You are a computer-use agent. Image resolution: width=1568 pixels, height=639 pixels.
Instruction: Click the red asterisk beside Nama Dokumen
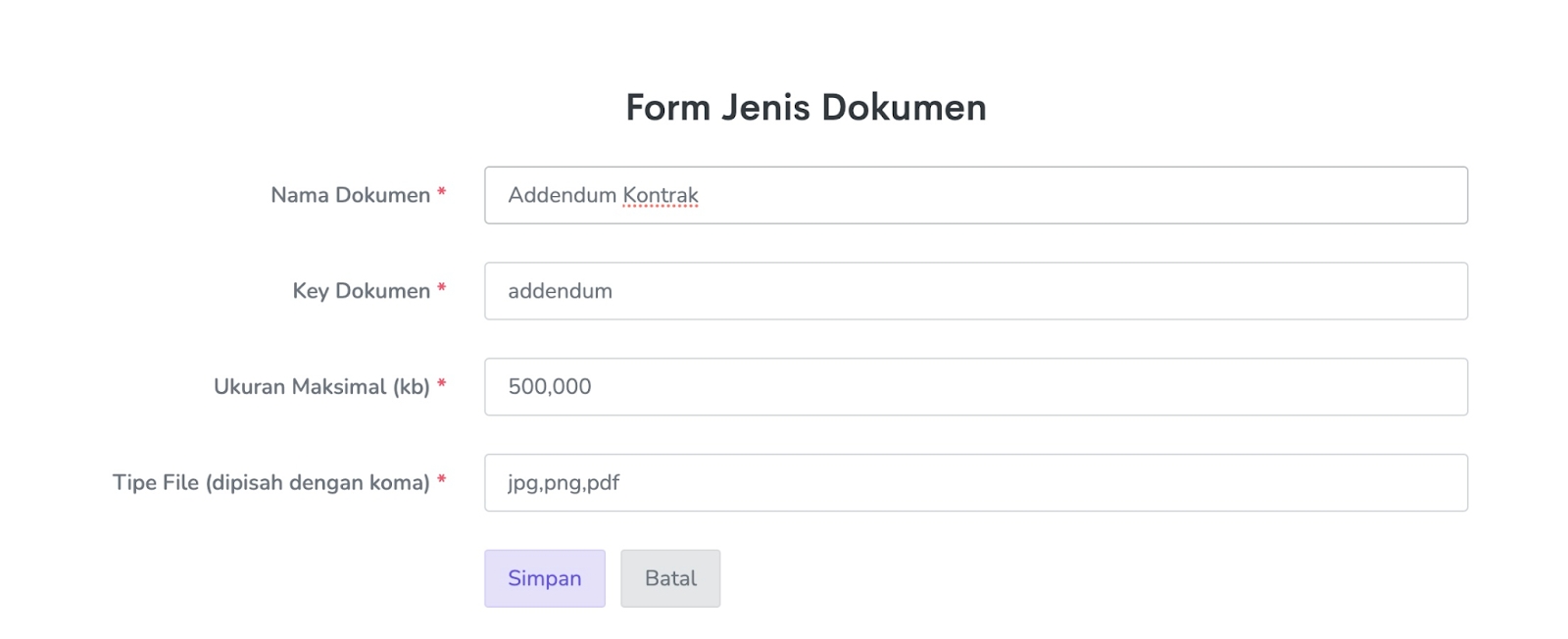point(442,193)
